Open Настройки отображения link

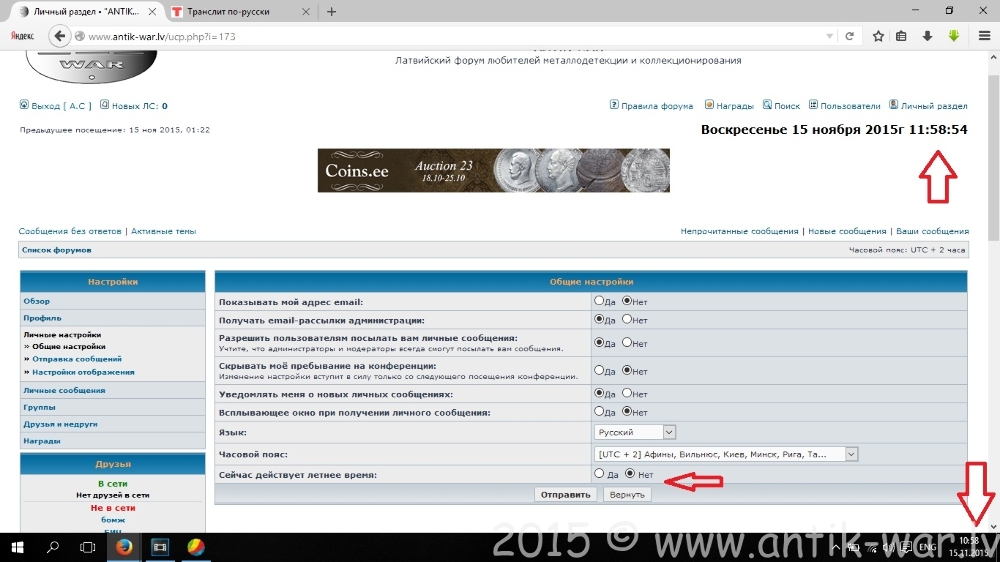[x=84, y=372]
